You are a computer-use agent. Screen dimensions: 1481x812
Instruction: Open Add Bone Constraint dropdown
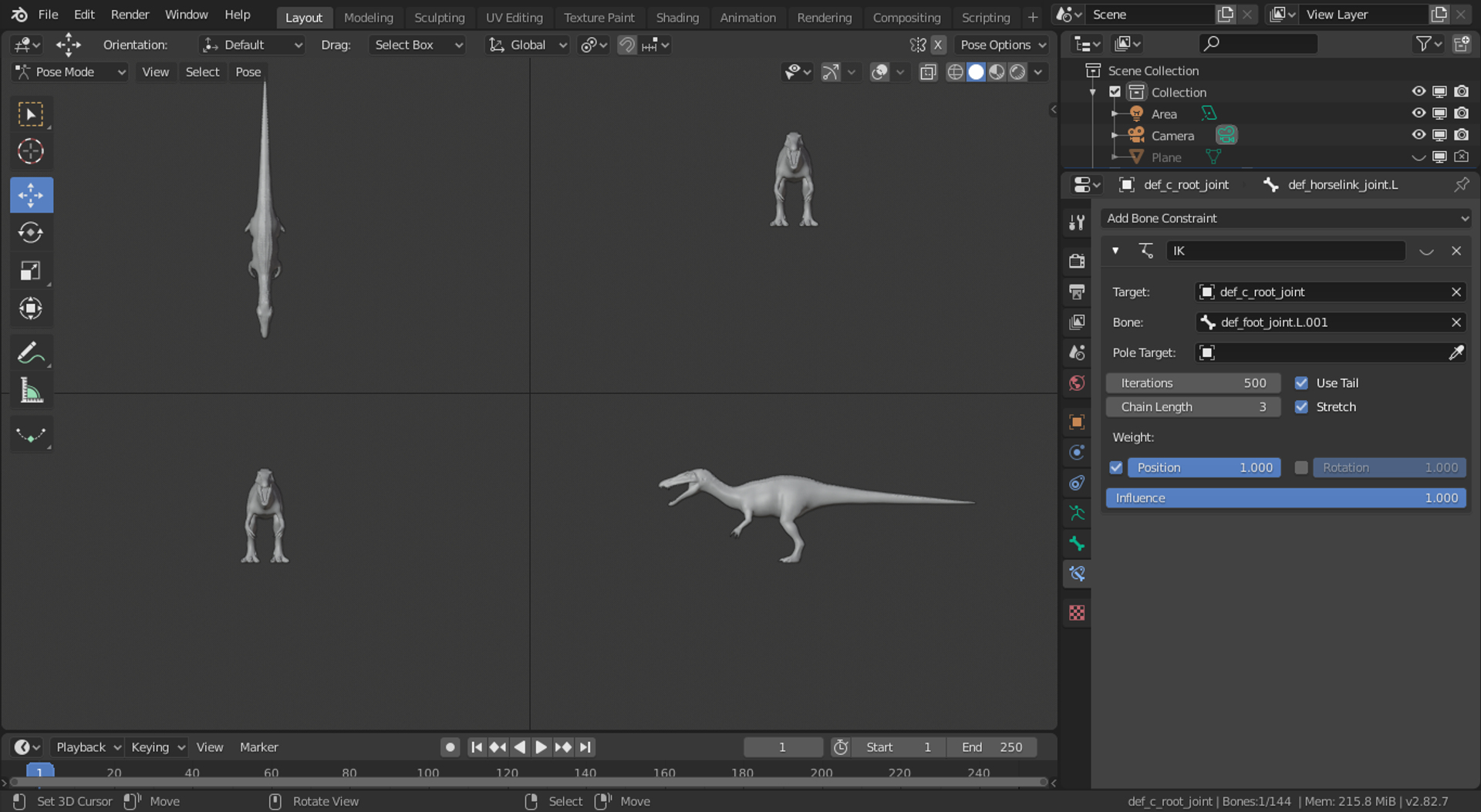coord(1286,218)
